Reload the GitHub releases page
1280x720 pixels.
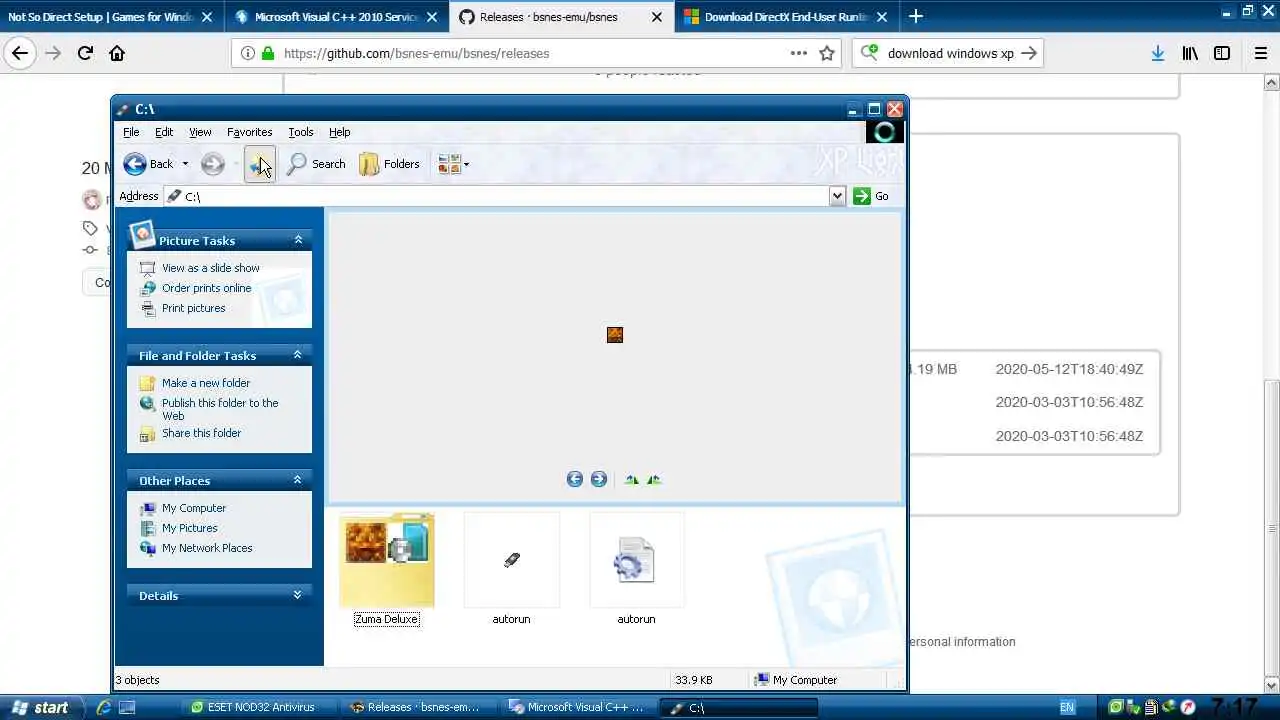click(85, 53)
